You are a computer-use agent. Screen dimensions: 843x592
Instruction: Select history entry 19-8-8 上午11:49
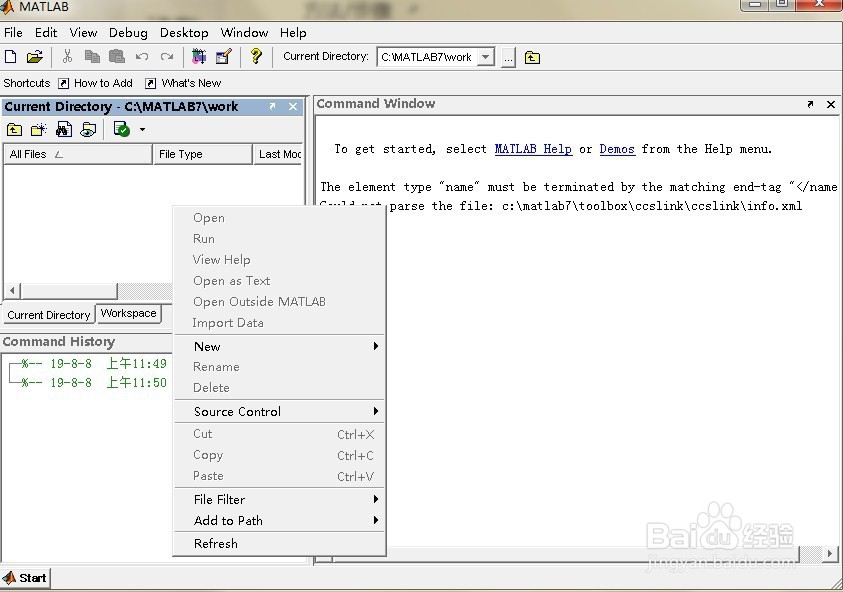(x=94, y=363)
